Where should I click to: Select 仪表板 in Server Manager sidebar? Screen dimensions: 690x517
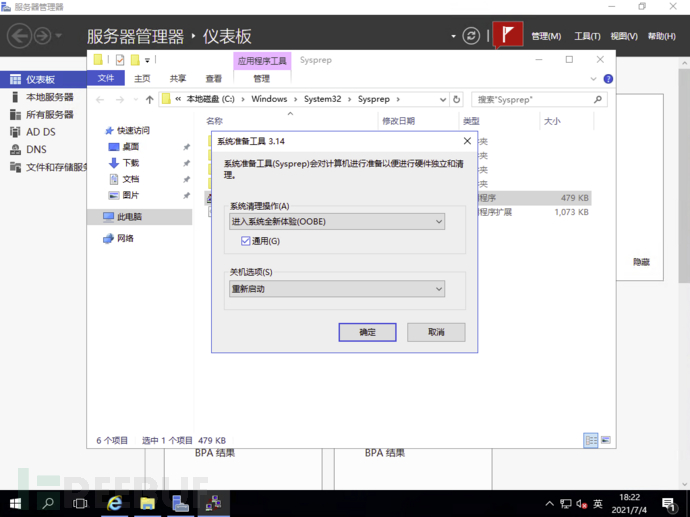pos(43,79)
